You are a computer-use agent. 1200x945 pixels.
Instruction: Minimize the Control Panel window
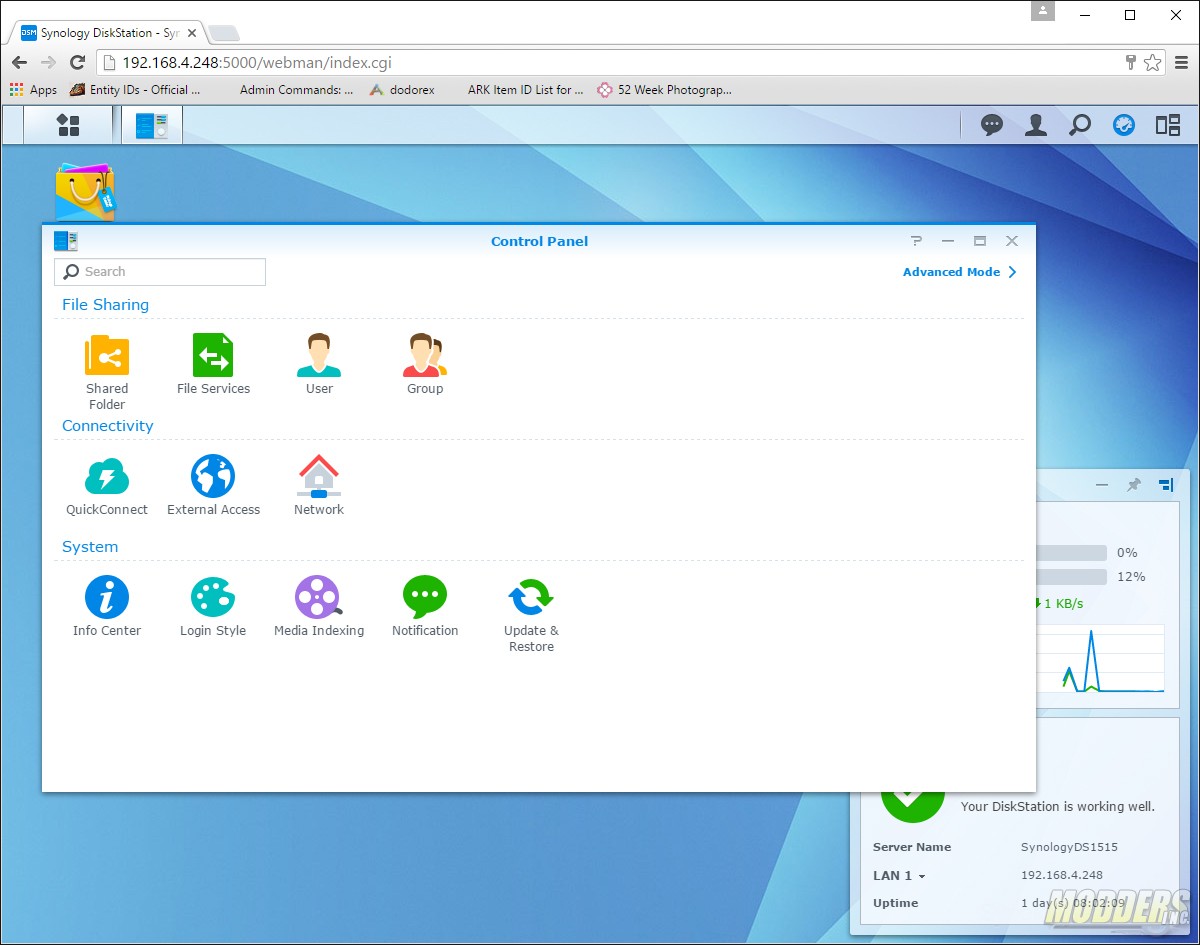pos(948,241)
